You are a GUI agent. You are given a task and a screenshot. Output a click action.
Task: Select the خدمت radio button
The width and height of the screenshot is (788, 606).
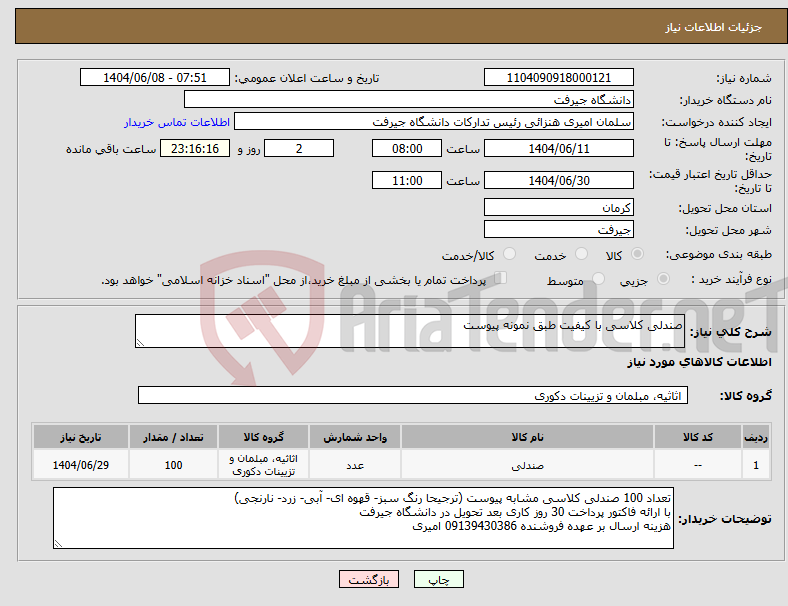pyautogui.click(x=581, y=254)
